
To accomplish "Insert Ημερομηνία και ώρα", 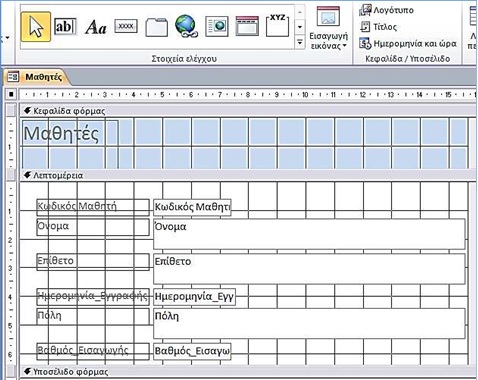I will [408, 43].
